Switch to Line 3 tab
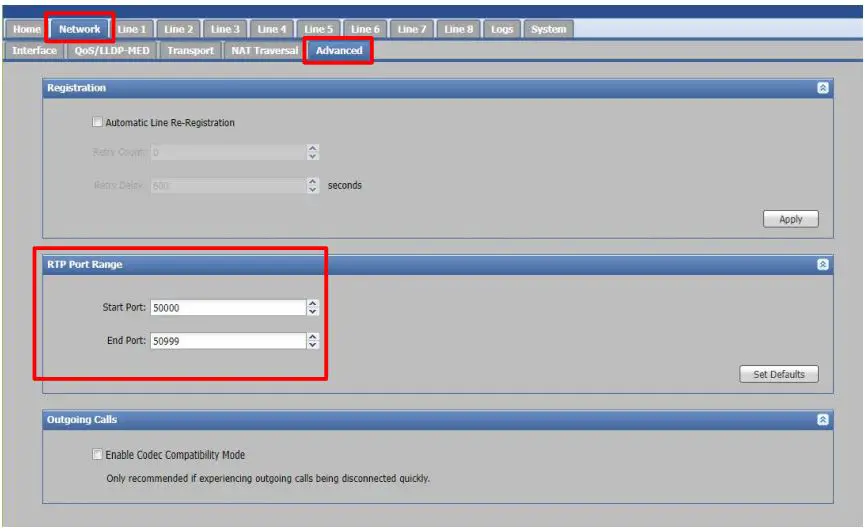Screen dimensions: 865x531 point(225,29)
